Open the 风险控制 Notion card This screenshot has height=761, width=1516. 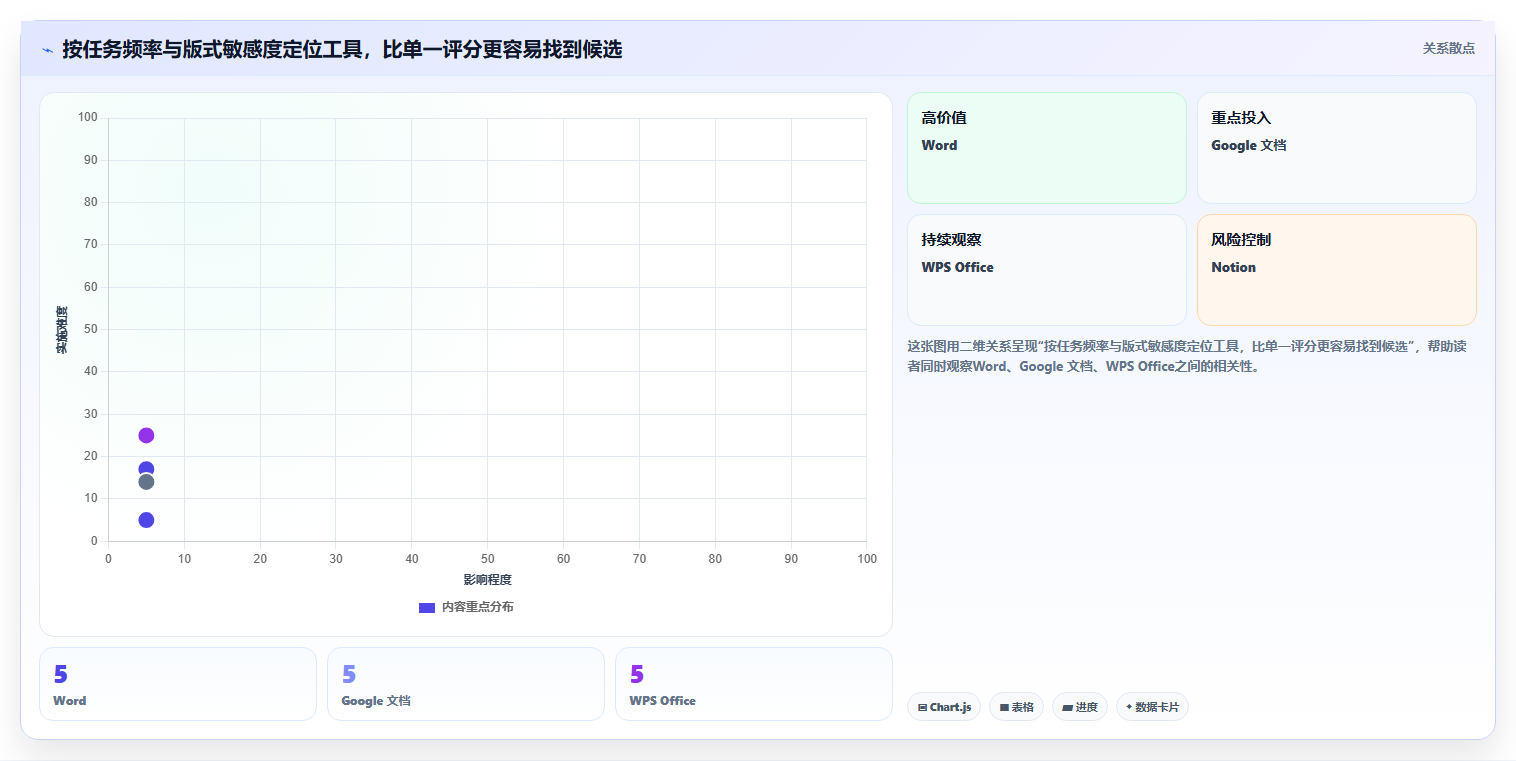coord(1336,270)
